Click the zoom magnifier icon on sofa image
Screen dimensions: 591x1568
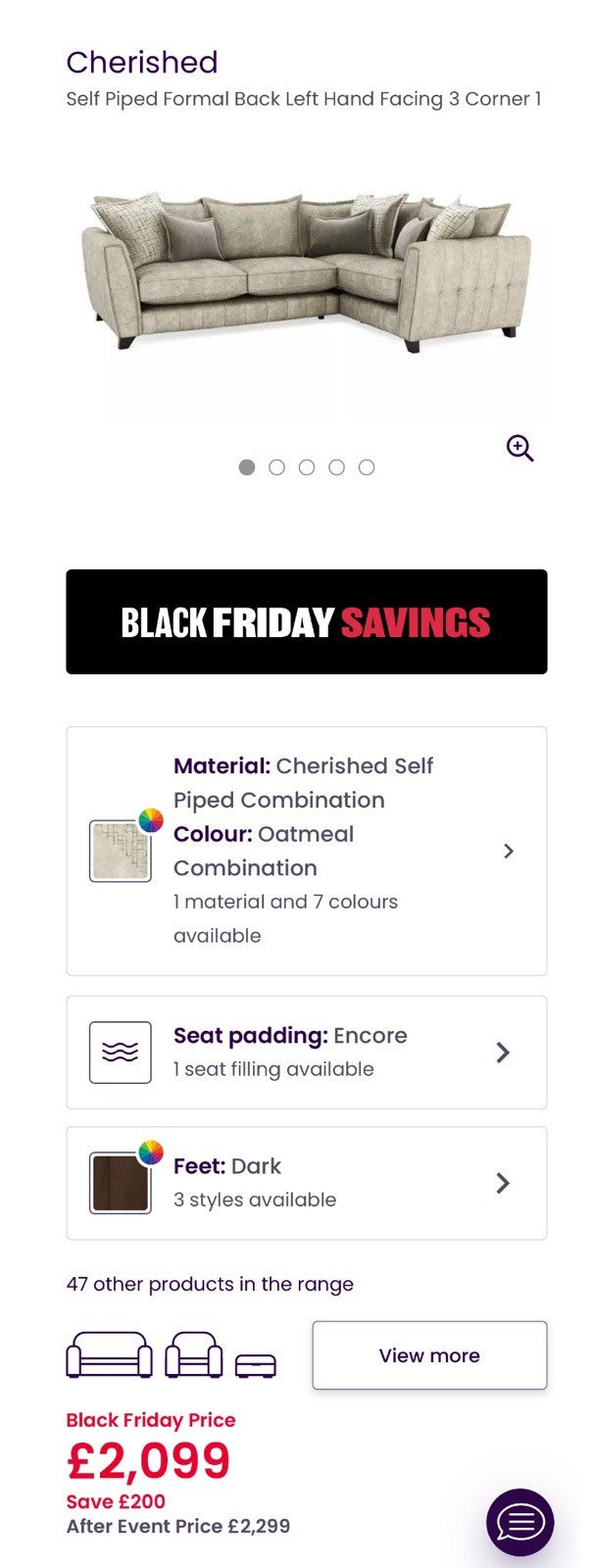[519, 449]
